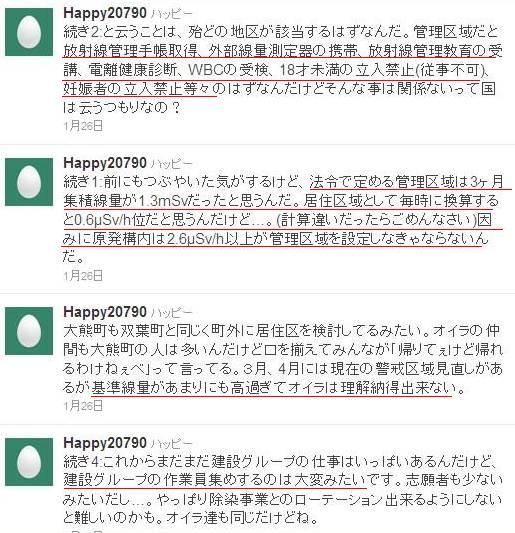Open Happy20790 profile from the 続き2 tweet
Image resolution: width=515 pixels, height=533 pixels.
coord(105,13)
